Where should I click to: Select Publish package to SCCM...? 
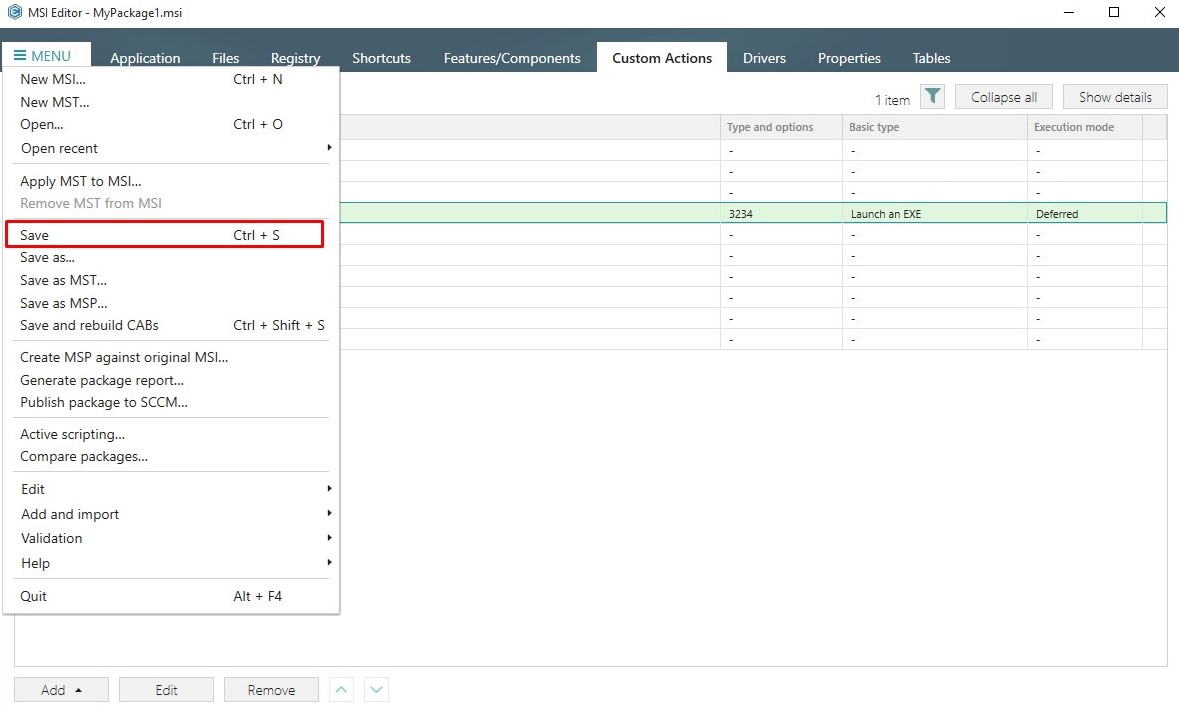pyautogui.click(x=171, y=402)
